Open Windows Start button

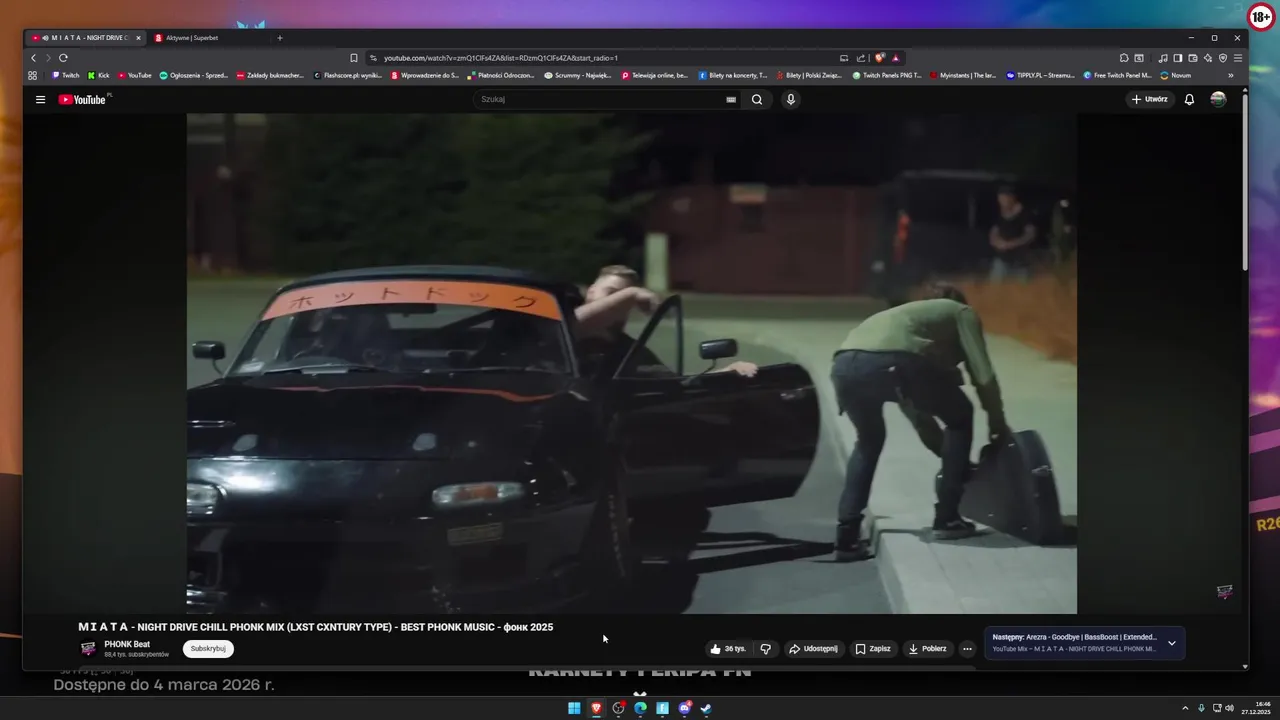click(574, 708)
